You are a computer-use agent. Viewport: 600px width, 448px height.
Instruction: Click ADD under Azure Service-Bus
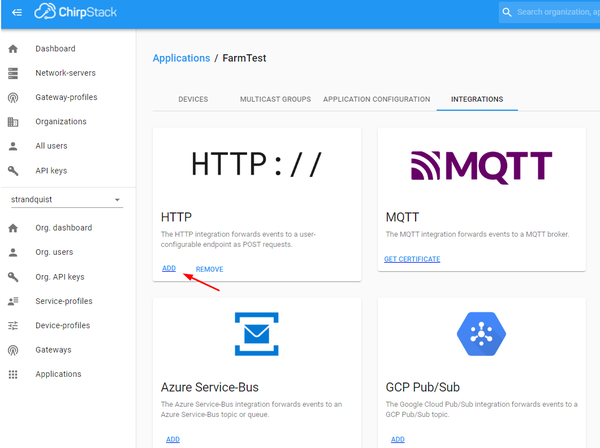coord(173,439)
